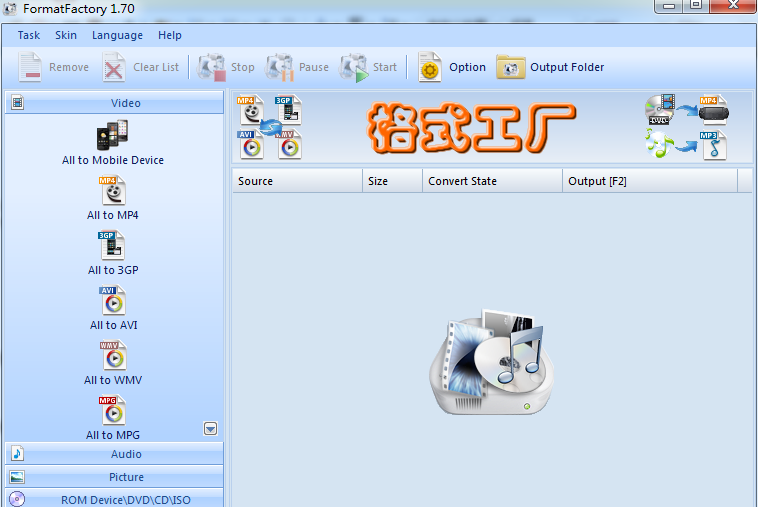This screenshot has height=507, width=758.
Task: Select the All to MP4 icon
Action: 113,190
